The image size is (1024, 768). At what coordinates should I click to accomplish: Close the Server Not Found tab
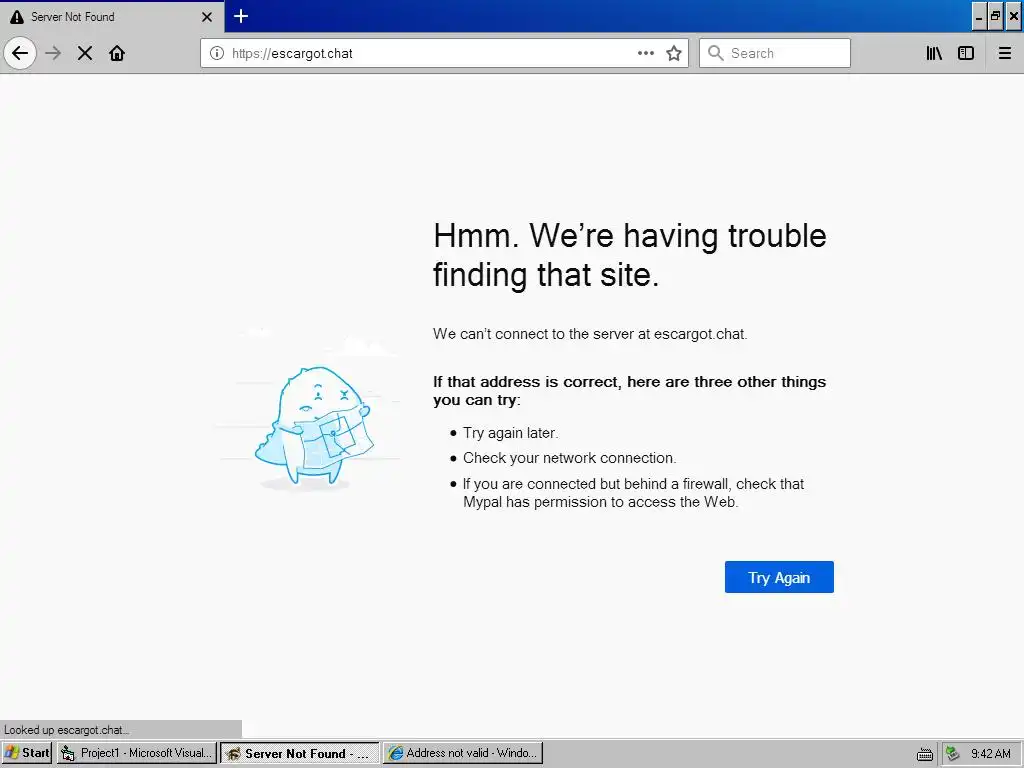pyautogui.click(x=207, y=17)
